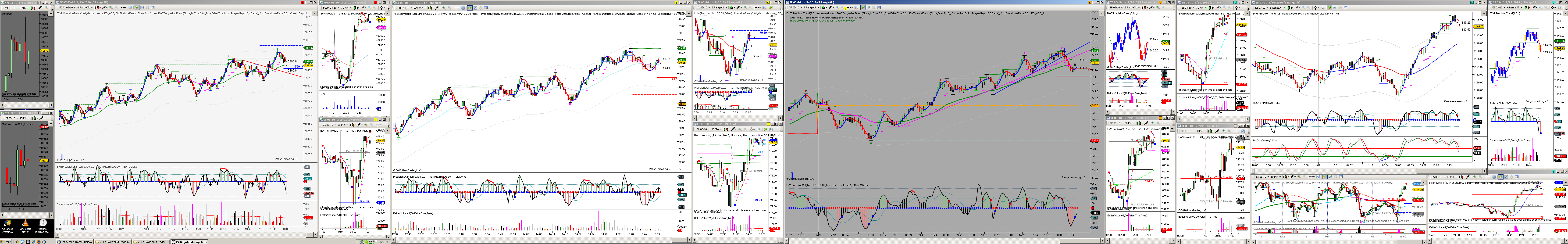Open drawing tools in TF 5 RangeAlt chart
Image resolution: width=1568 pixels, height=244 pixels.
pos(1152,7)
